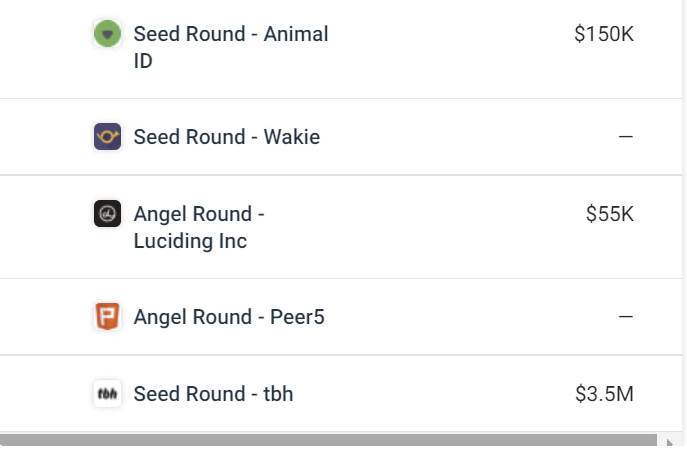The image size is (687, 455).
Task: Open the Seed Round - tbh link
Action: [x=213, y=394]
